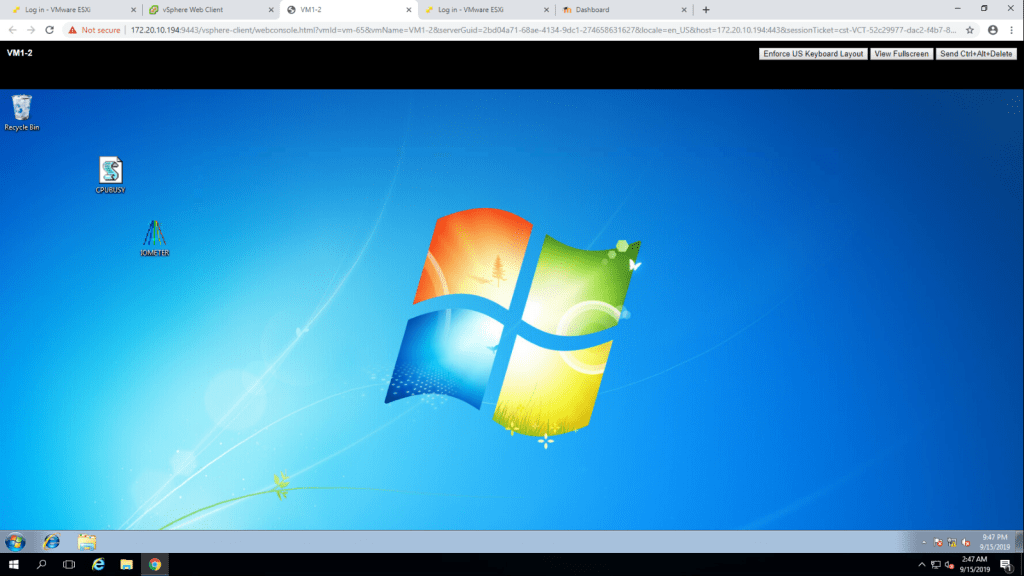The width and height of the screenshot is (1024, 576).
Task: Open the Chrome three-dot menu
Action: click(x=1011, y=30)
